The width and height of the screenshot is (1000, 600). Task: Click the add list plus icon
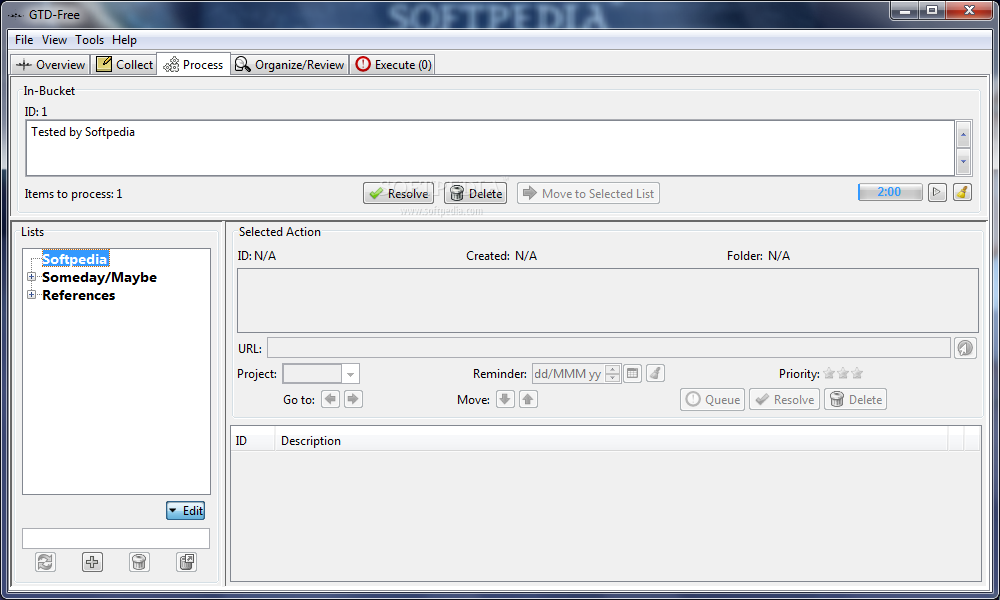click(92, 562)
